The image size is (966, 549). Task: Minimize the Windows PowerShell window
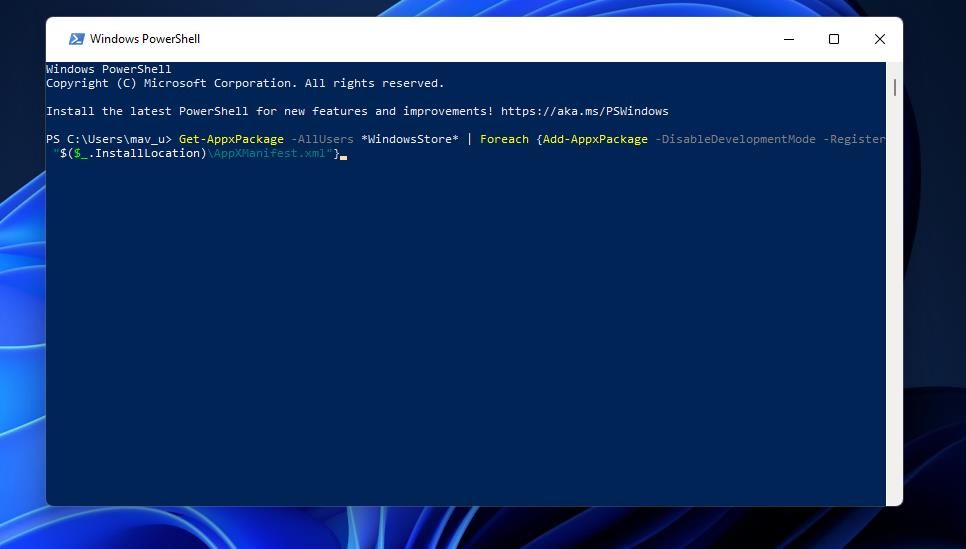789,39
